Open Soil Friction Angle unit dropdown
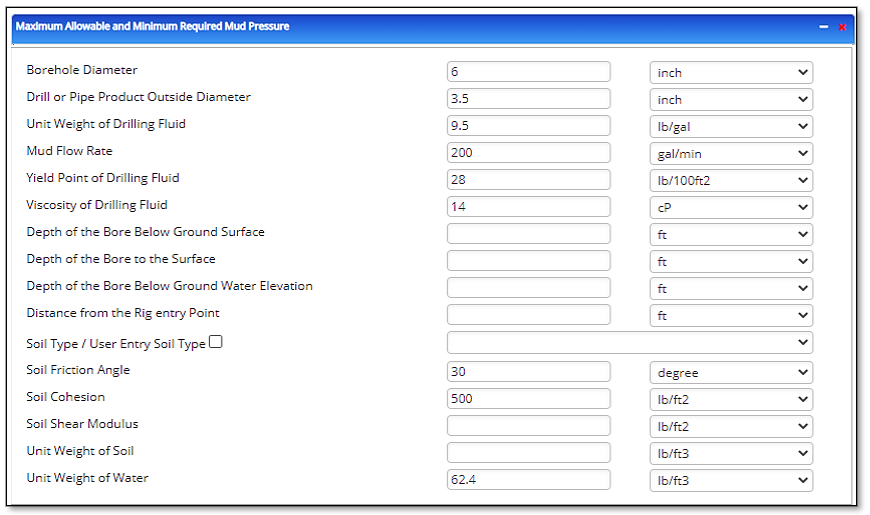 pos(731,372)
